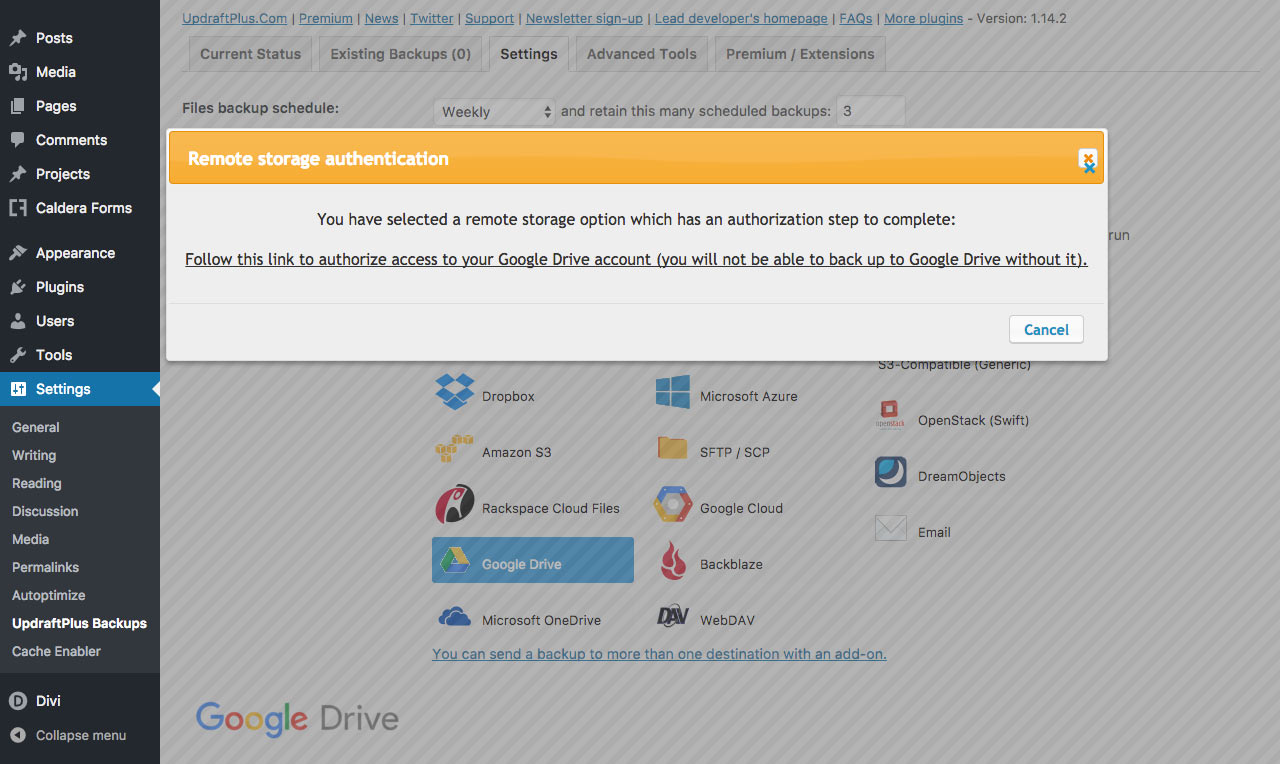Open UpdraftPlus Backups submenu item
This screenshot has width=1280, height=764.
[79, 623]
